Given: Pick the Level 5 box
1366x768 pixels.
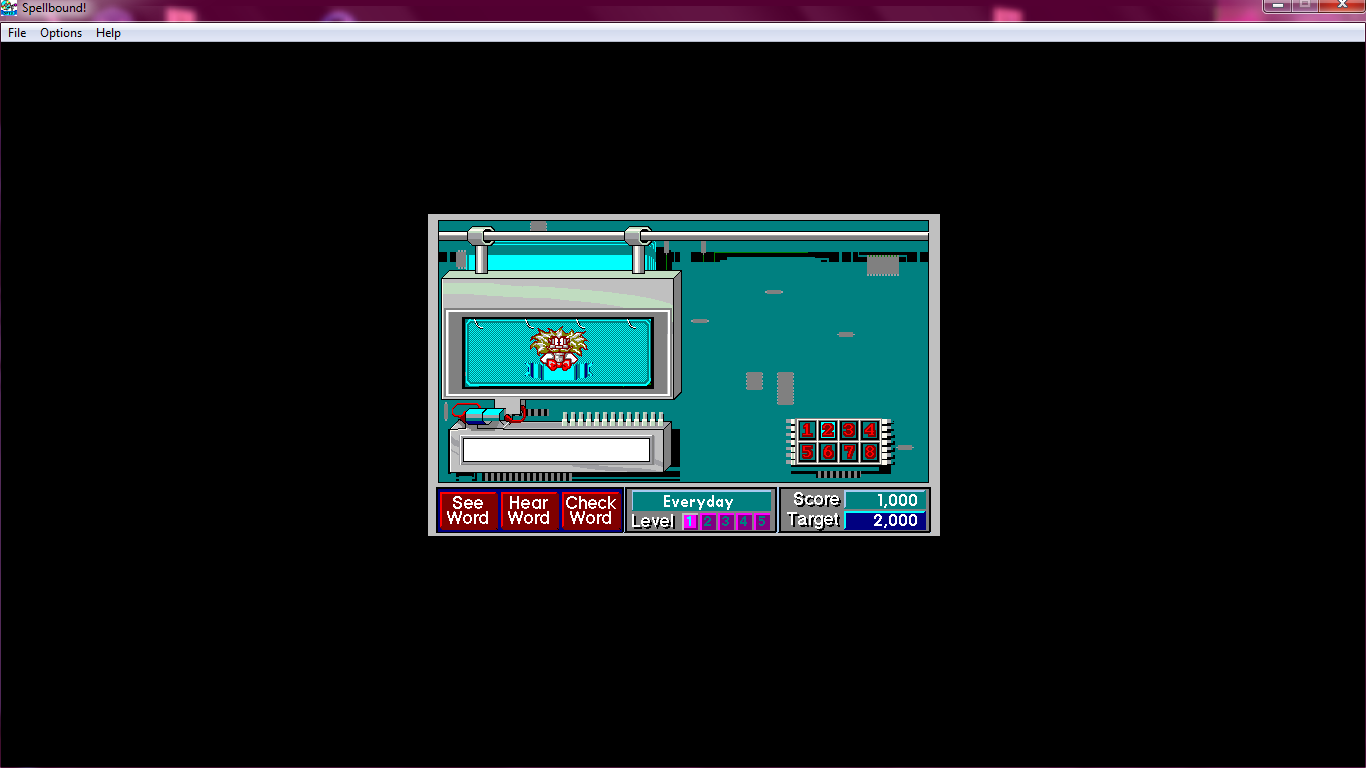Looking at the screenshot, I should 762,522.
